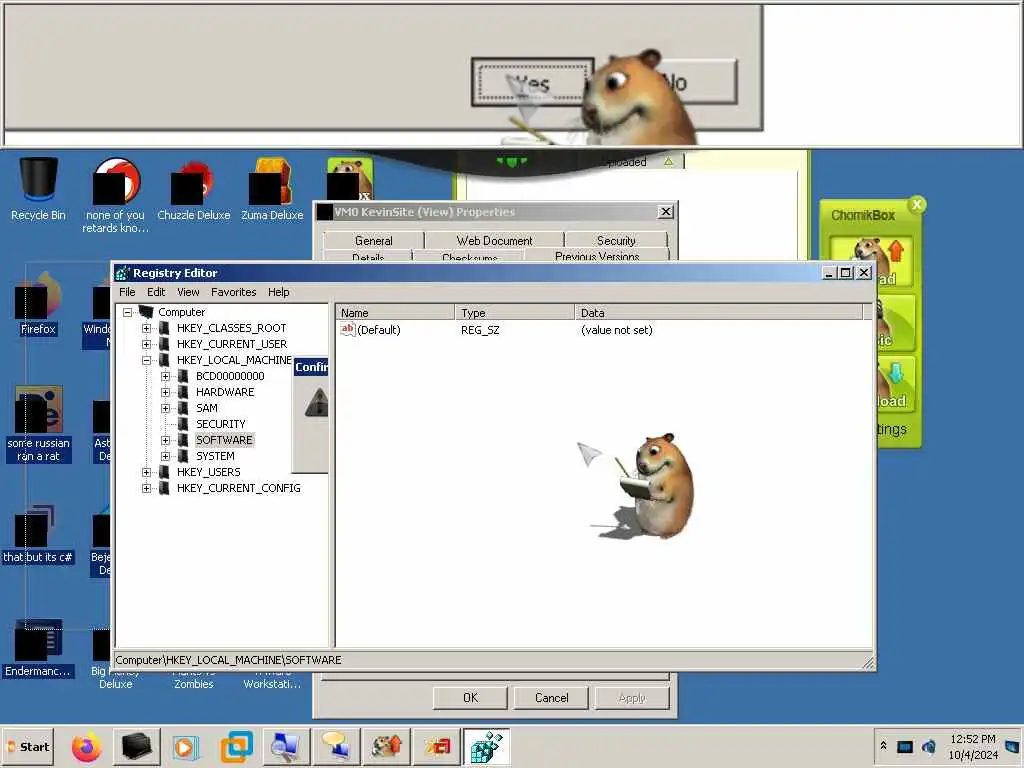Collapse the HKEY_LOCAL_MACHINE hive
Image resolution: width=1024 pixels, height=768 pixels.
click(147, 360)
